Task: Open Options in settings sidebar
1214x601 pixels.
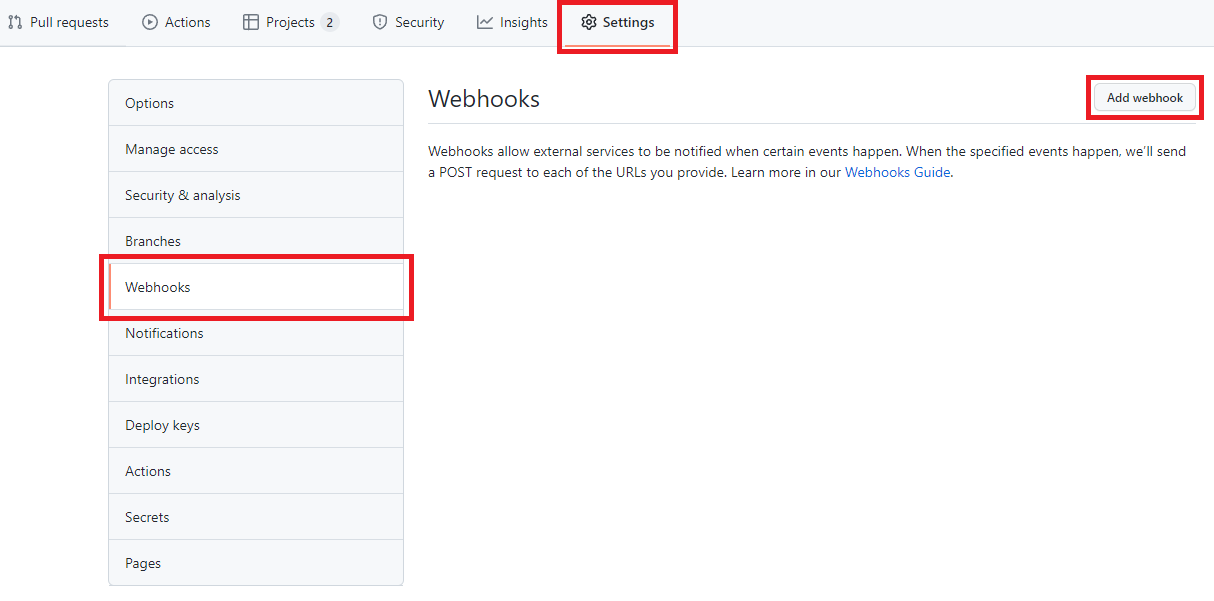Action: tap(256, 103)
